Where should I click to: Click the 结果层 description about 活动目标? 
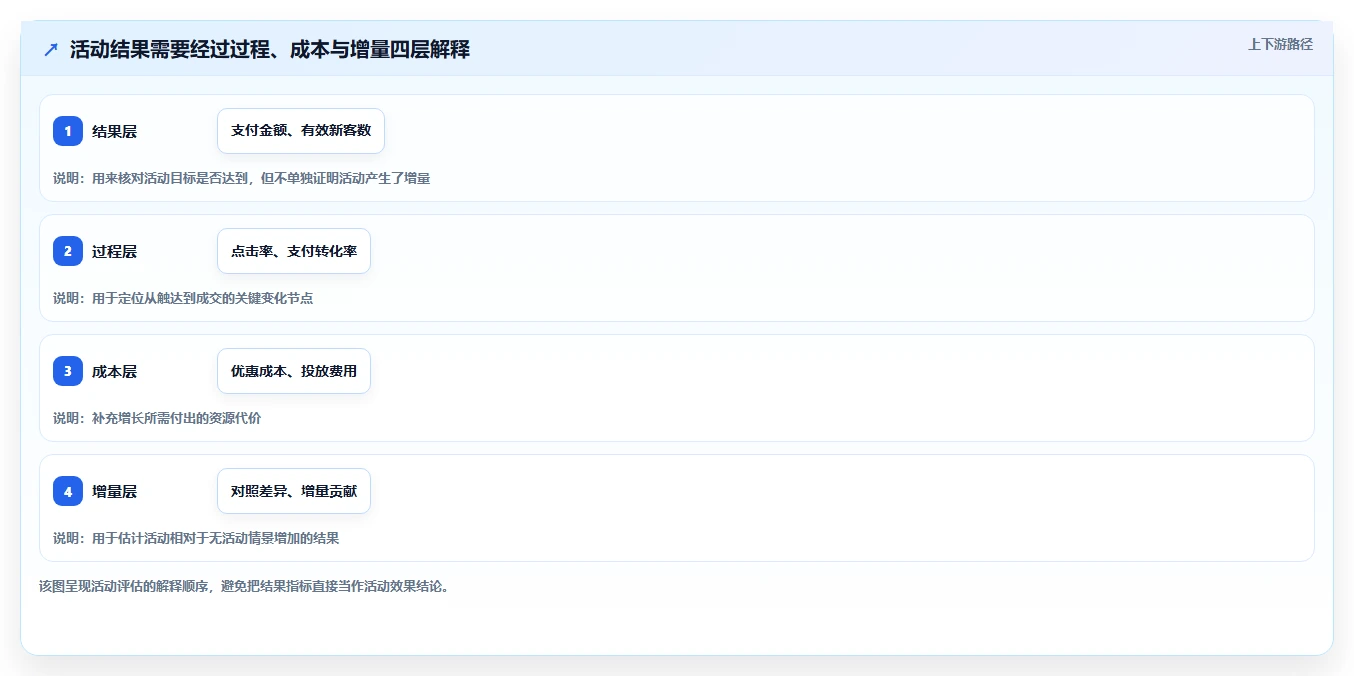[x=241, y=178]
